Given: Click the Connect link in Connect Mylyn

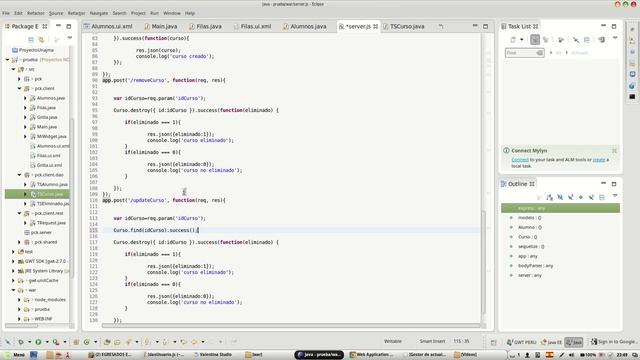Looking at the screenshot, I should click(x=520, y=160).
